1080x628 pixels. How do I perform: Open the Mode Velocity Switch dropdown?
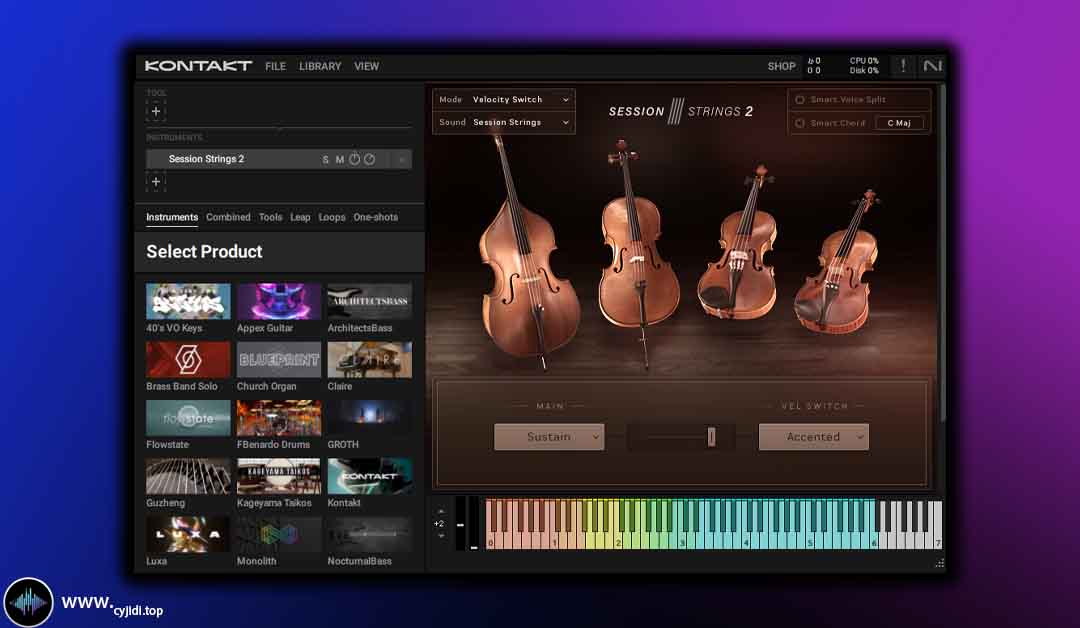(x=503, y=100)
